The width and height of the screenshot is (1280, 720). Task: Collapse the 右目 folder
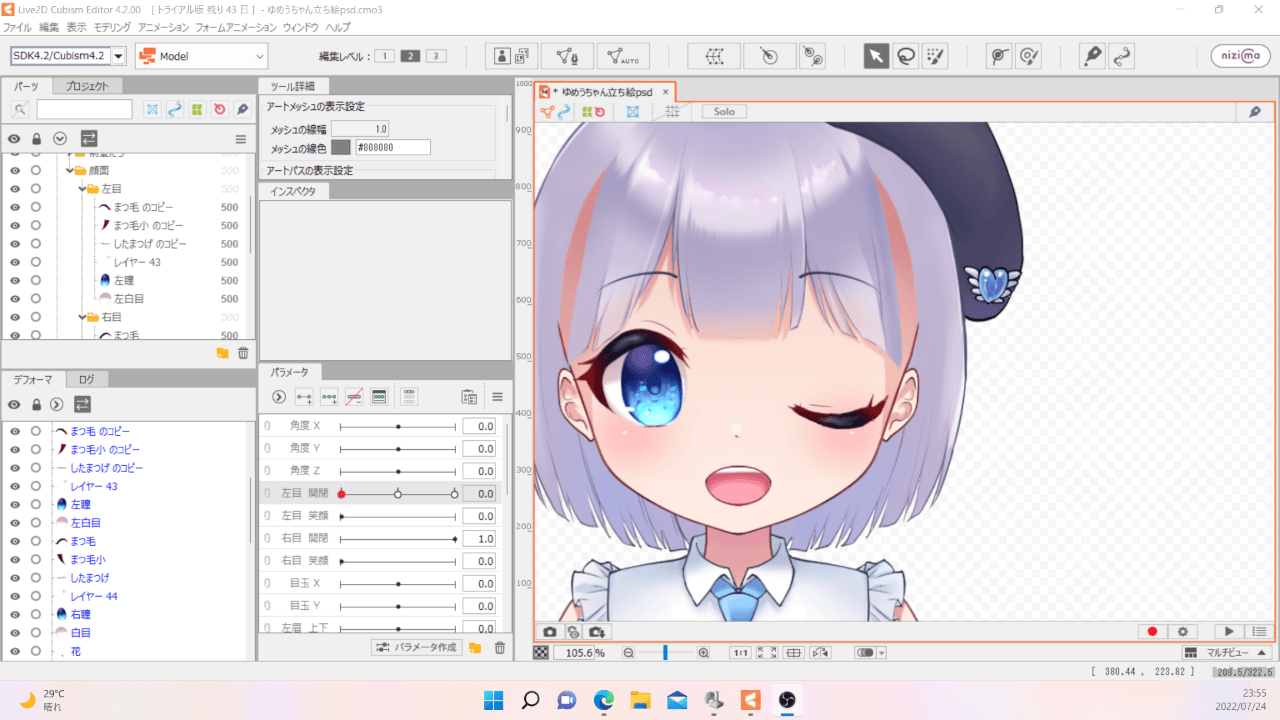(82, 317)
